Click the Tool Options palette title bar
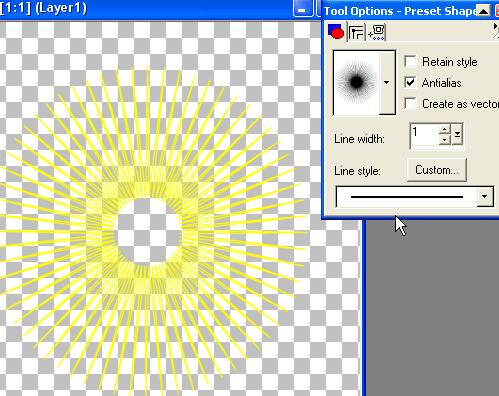The width and height of the screenshot is (499, 396). [400, 11]
